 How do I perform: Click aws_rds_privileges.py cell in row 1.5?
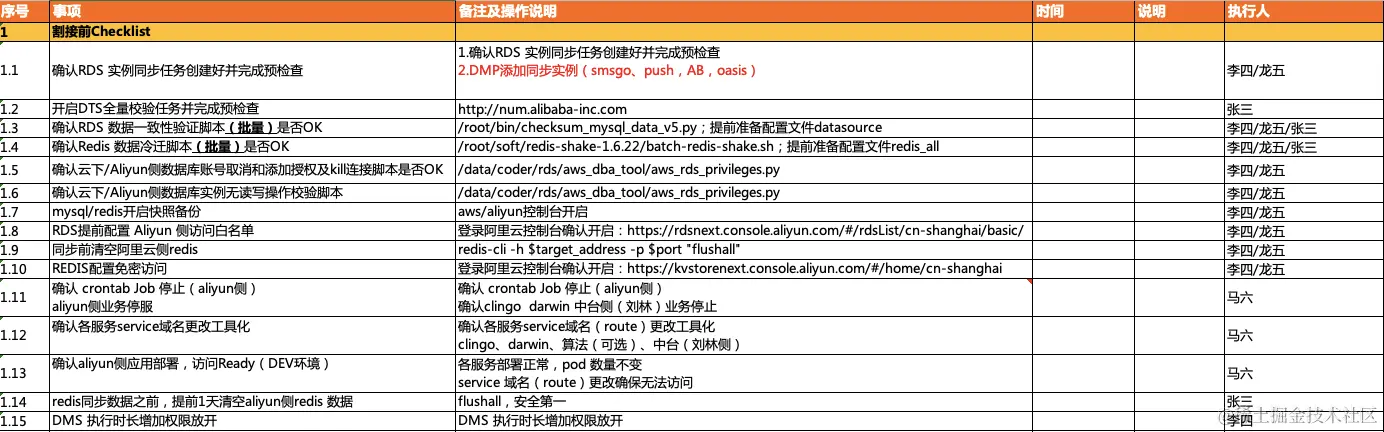pyautogui.click(x=743, y=170)
